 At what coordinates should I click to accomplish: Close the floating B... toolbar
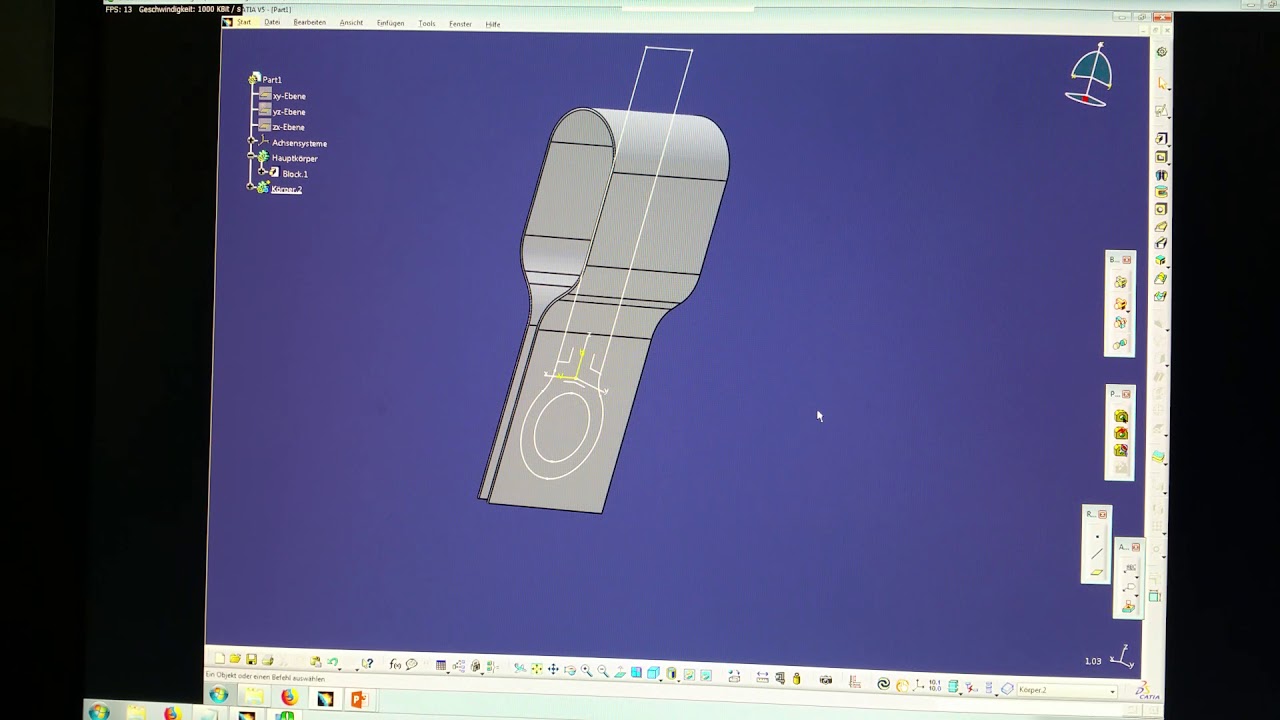(1127, 260)
